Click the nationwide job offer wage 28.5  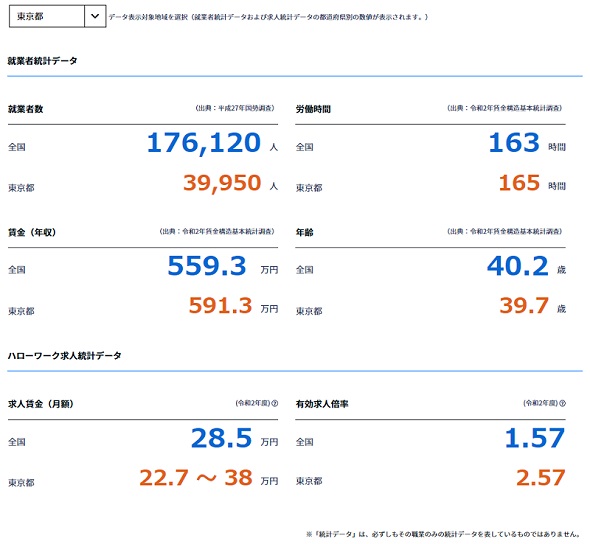(221, 438)
